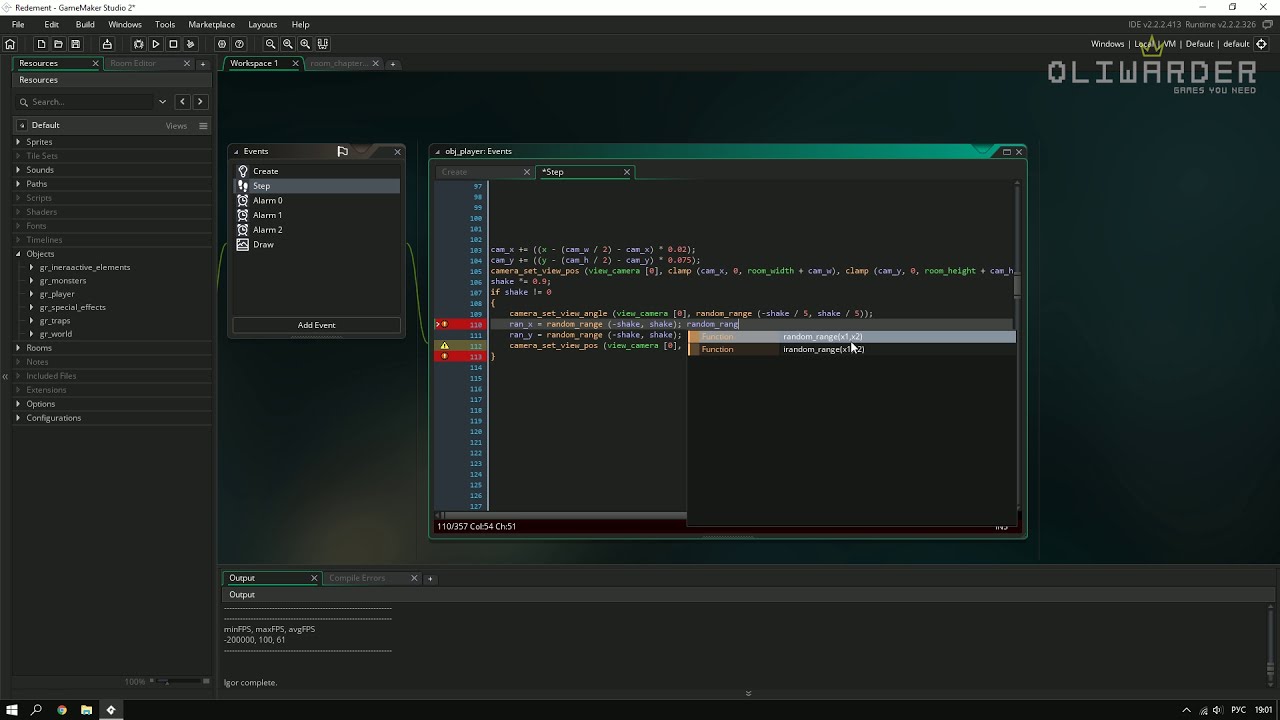Zoom out workspace magnifier icon
1280x720 pixels.
(x=270, y=44)
